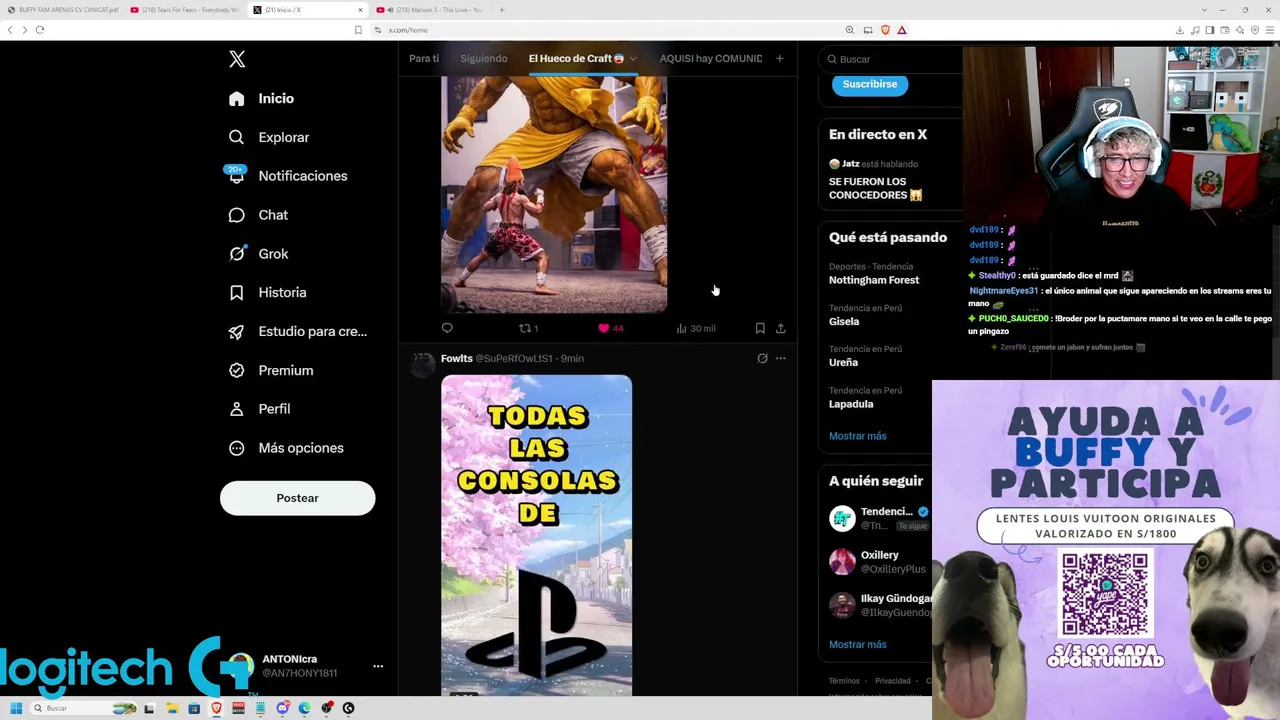1280x720 pixels.
Task: Expand El Hueco de Craft tab dropdown
Action: pyautogui.click(x=633, y=58)
